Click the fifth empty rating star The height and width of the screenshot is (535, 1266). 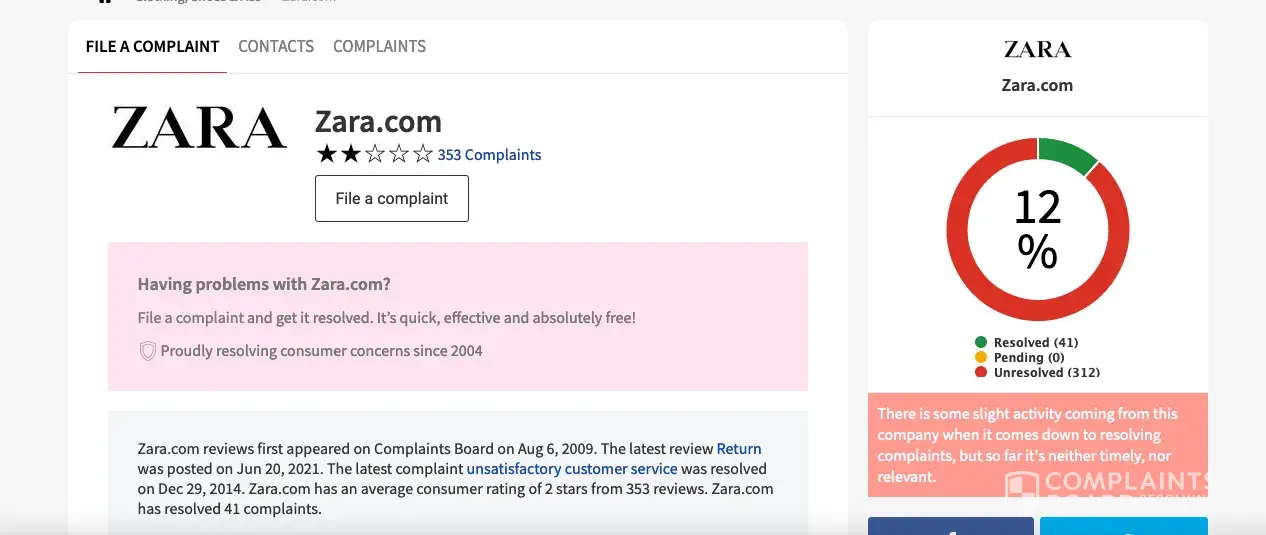(x=423, y=155)
